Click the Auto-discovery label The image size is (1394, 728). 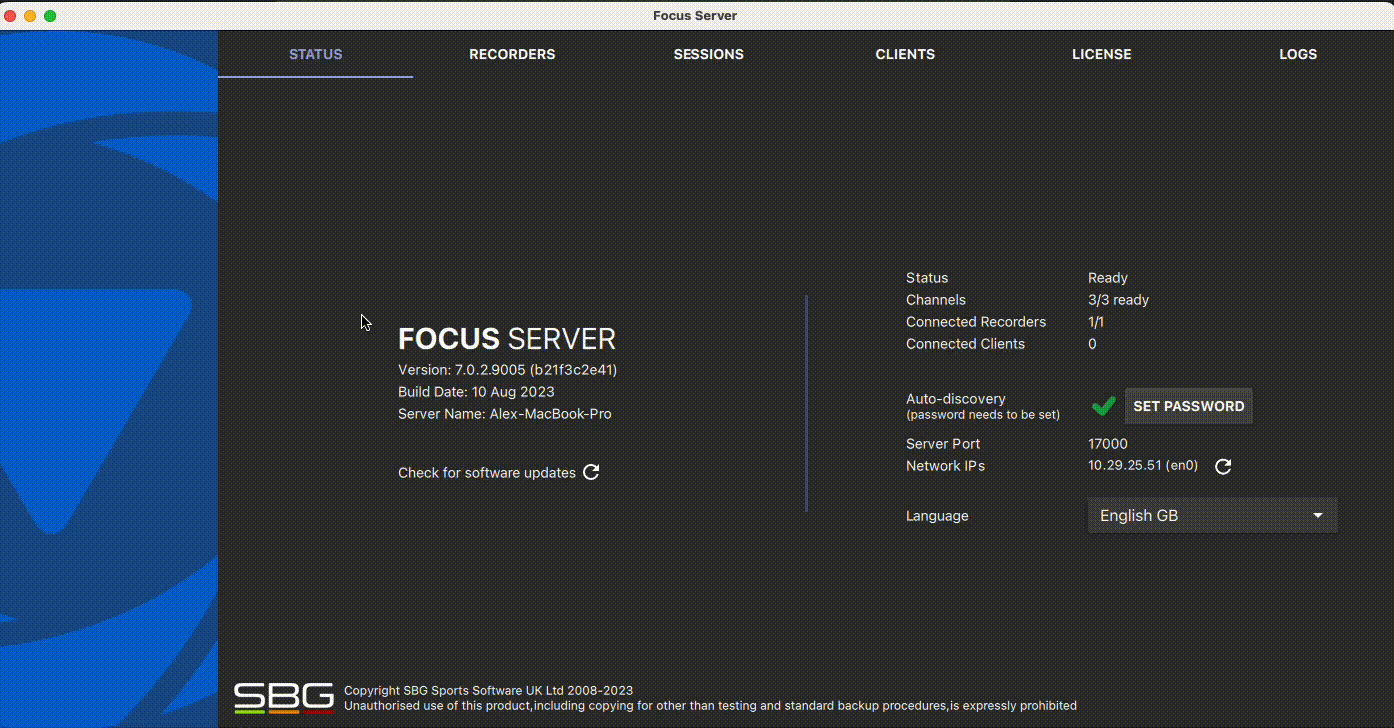pyautogui.click(x=956, y=399)
